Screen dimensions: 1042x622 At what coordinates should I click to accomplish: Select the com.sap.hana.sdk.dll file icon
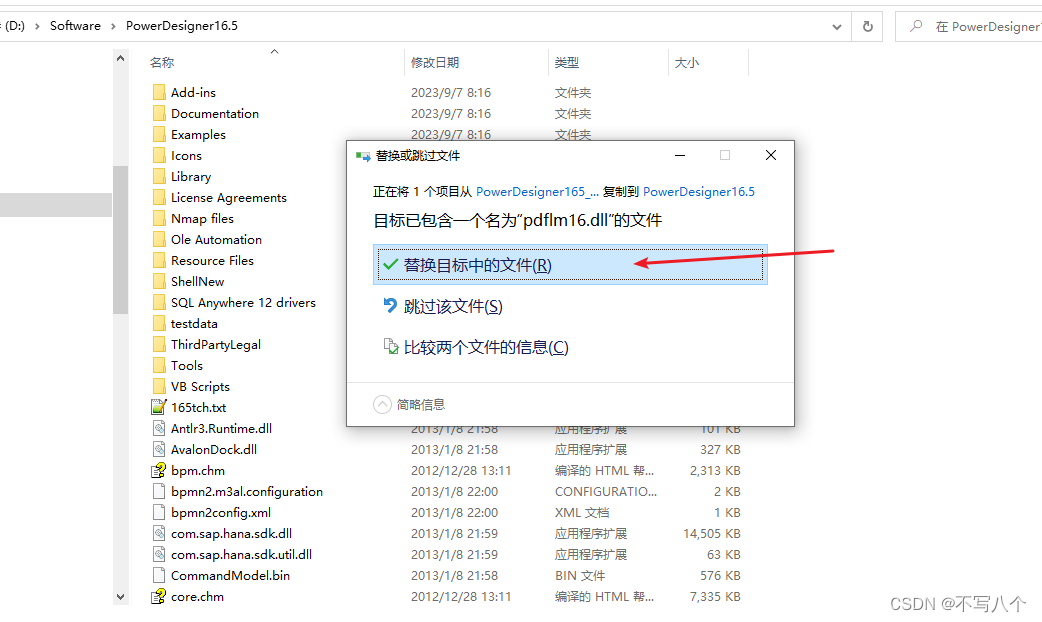pyautogui.click(x=159, y=534)
